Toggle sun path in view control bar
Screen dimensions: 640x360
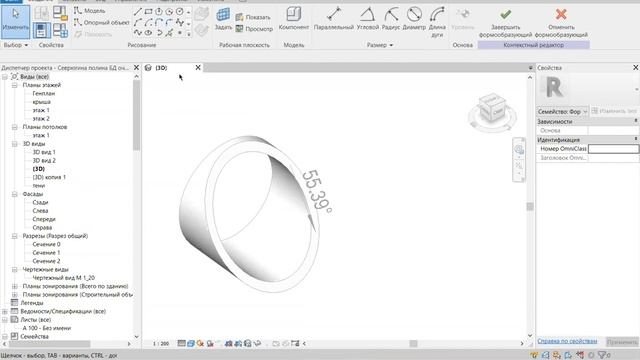200,344
